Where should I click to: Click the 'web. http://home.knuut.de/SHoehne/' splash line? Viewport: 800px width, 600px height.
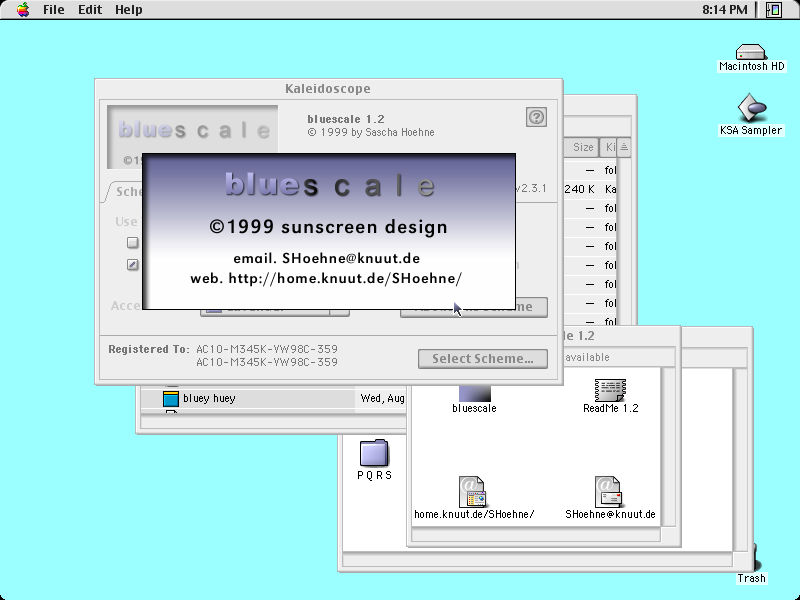pyautogui.click(x=326, y=278)
